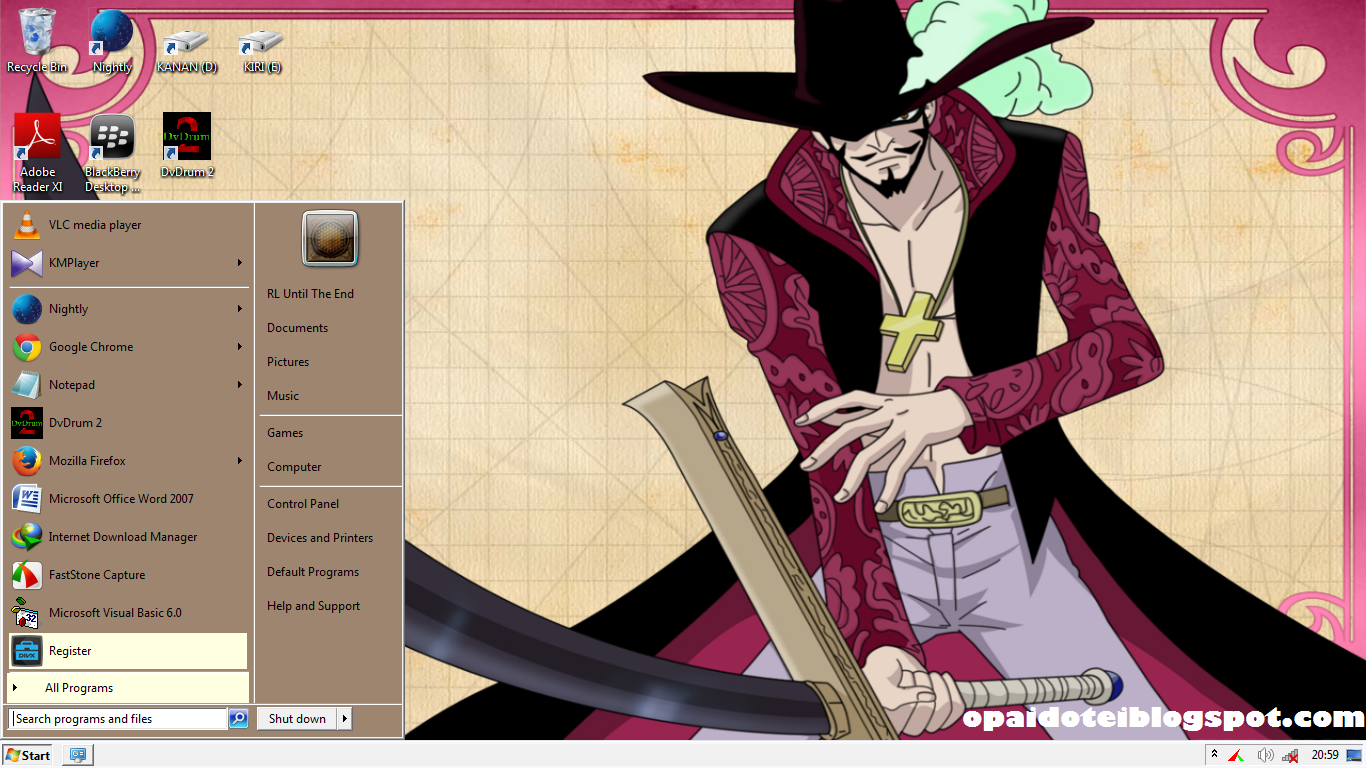This screenshot has width=1366, height=768.
Task: Click the pinned taskbar program icon
Action: pos(78,755)
